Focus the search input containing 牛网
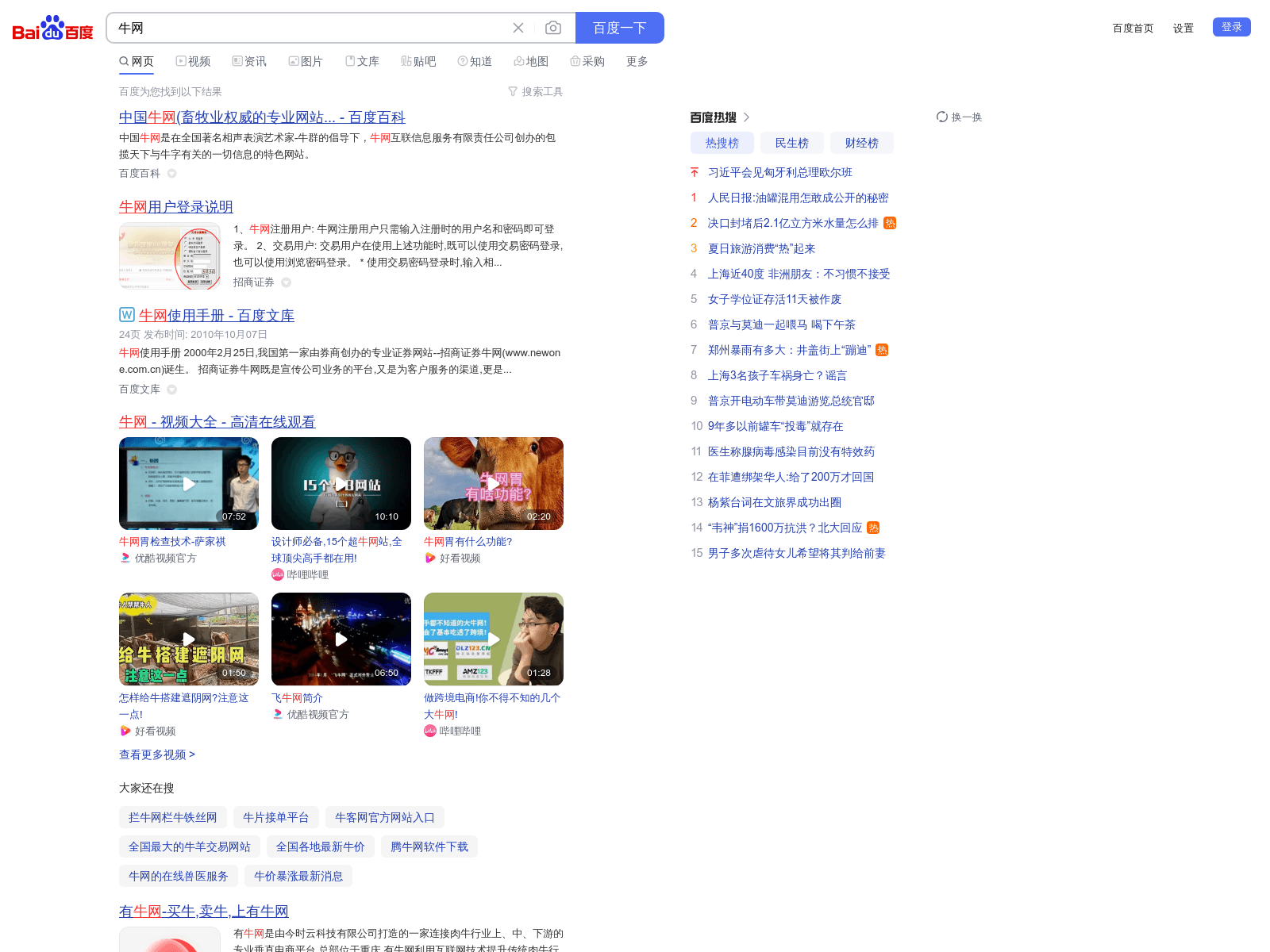The image size is (1270, 952). 310,28
